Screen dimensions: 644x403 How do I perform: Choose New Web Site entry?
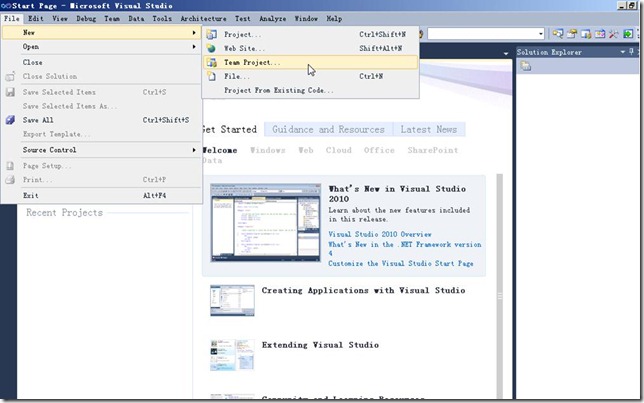[310, 48]
